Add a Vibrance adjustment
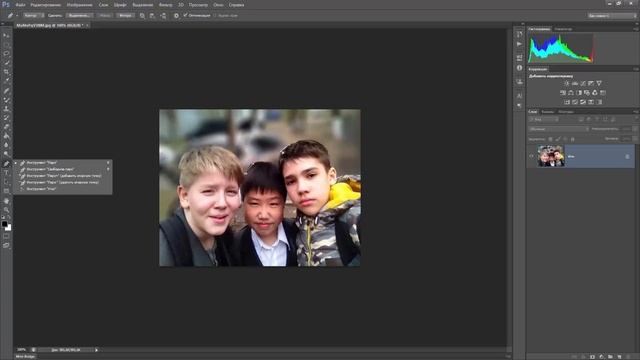 click(599, 83)
